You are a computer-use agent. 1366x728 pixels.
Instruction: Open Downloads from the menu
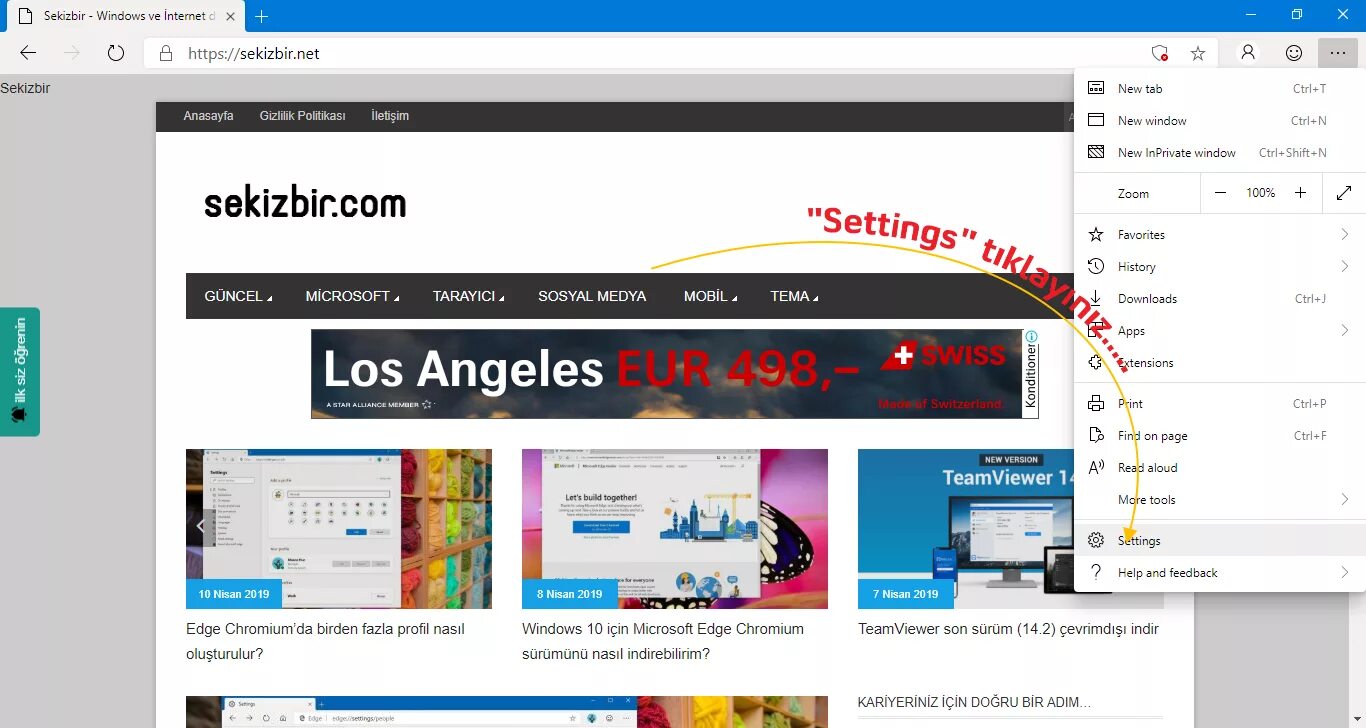tap(1220, 299)
